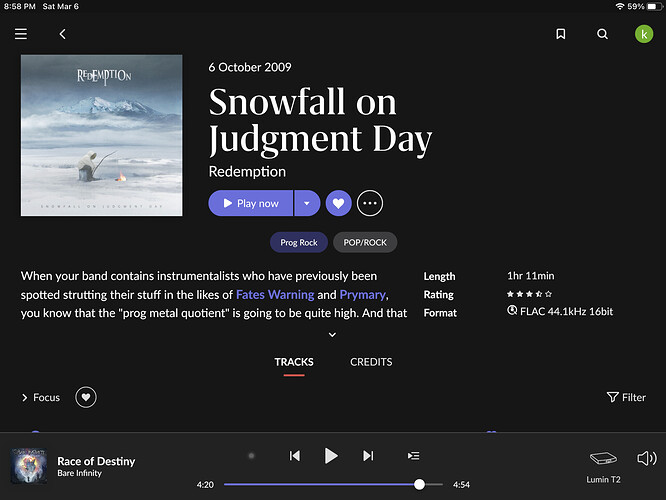The height and width of the screenshot is (500, 666).
Task: Click the Play now button
Action: pyautogui.click(x=251, y=203)
